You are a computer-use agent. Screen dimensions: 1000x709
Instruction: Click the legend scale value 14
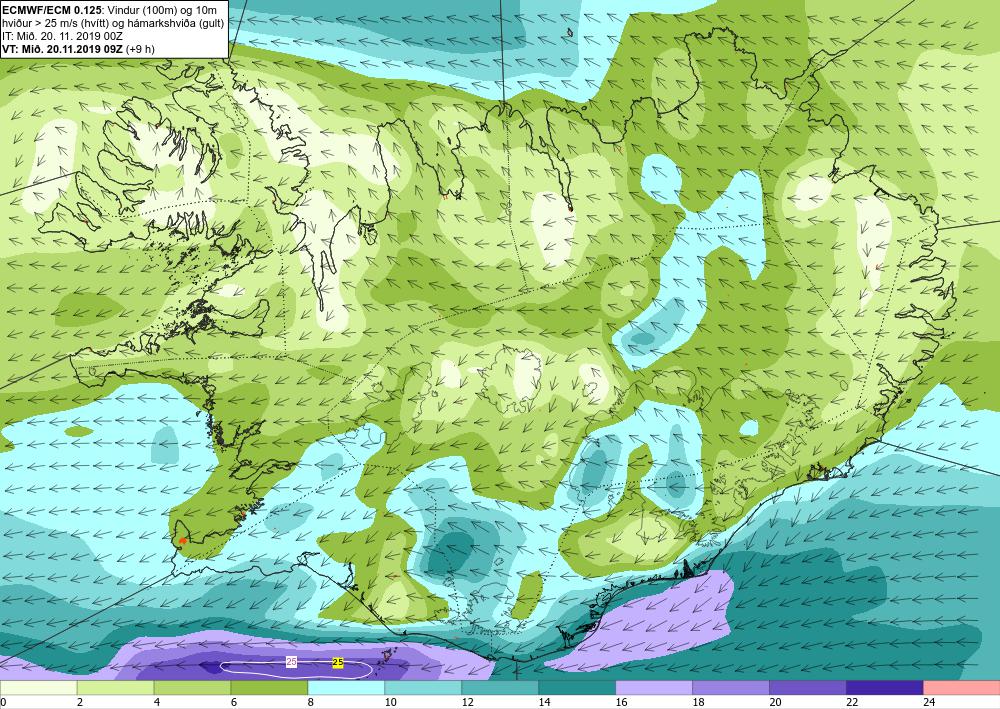pyautogui.click(x=544, y=702)
